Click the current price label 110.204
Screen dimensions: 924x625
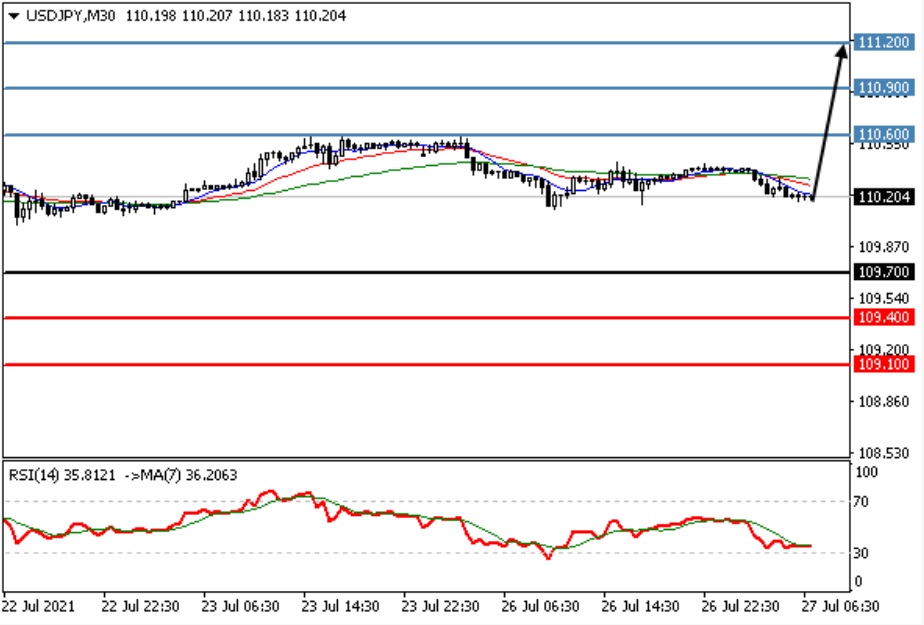point(883,197)
